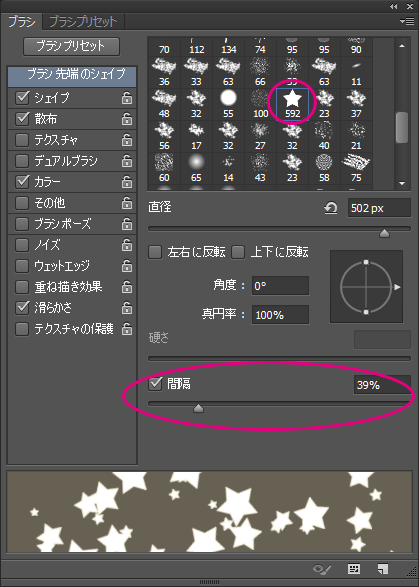Toggle lock icon for 滑らかさ

tap(127, 308)
